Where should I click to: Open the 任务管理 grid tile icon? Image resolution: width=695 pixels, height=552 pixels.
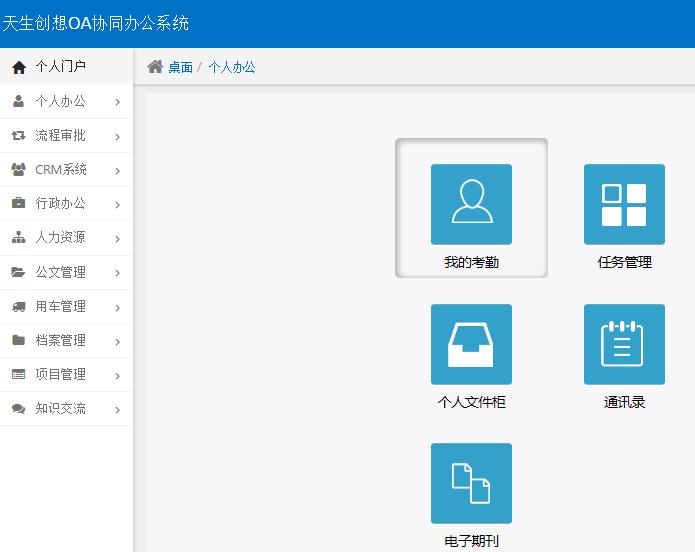(624, 204)
